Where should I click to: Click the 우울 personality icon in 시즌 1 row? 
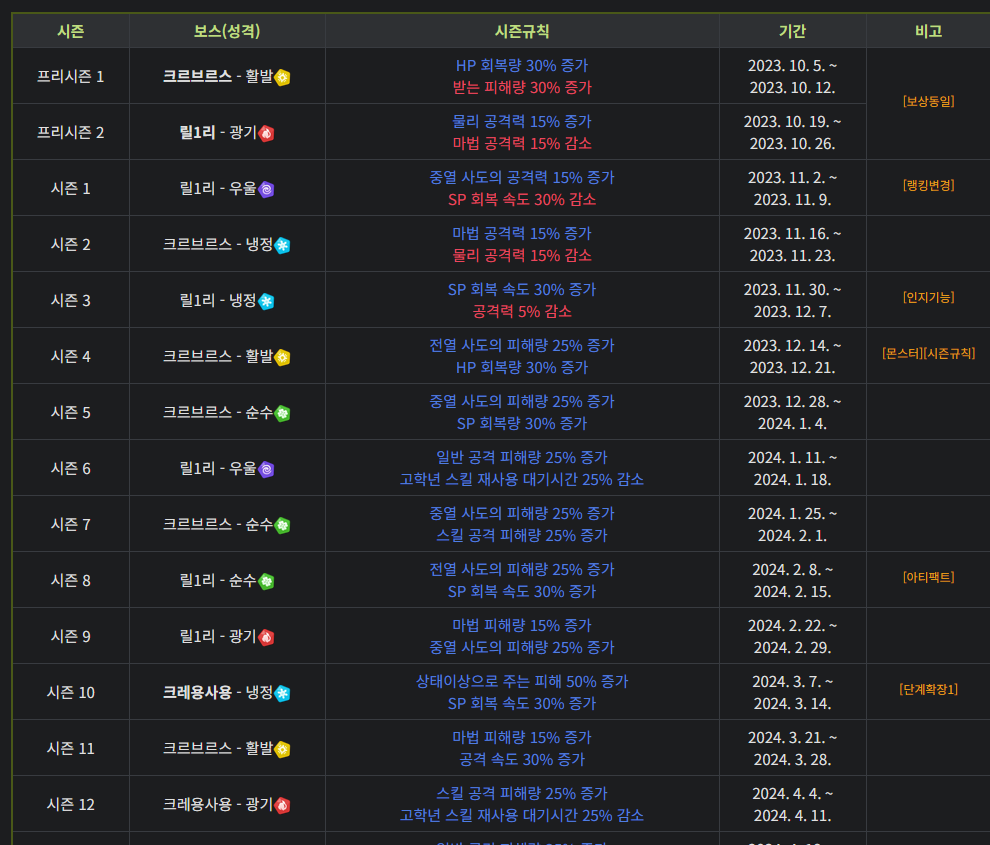coord(266,189)
